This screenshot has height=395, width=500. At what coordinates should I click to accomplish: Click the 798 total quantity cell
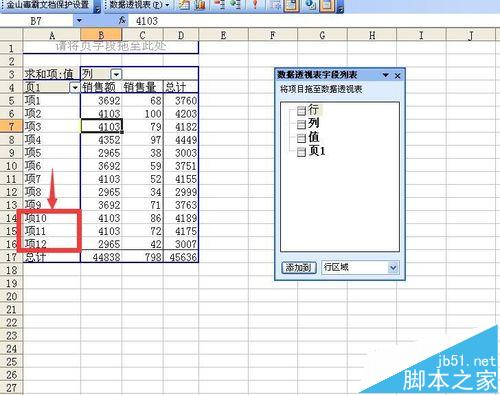click(142, 257)
